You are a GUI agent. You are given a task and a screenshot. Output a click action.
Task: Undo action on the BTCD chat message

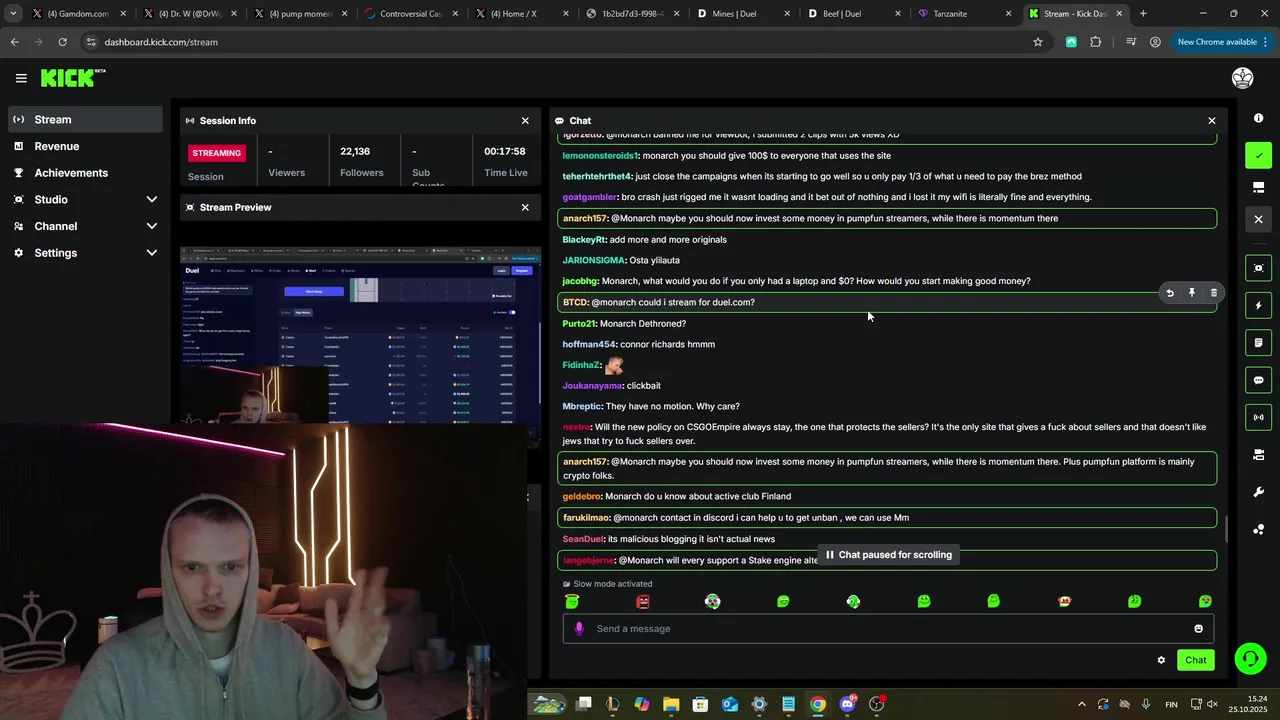click(1170, 293)
